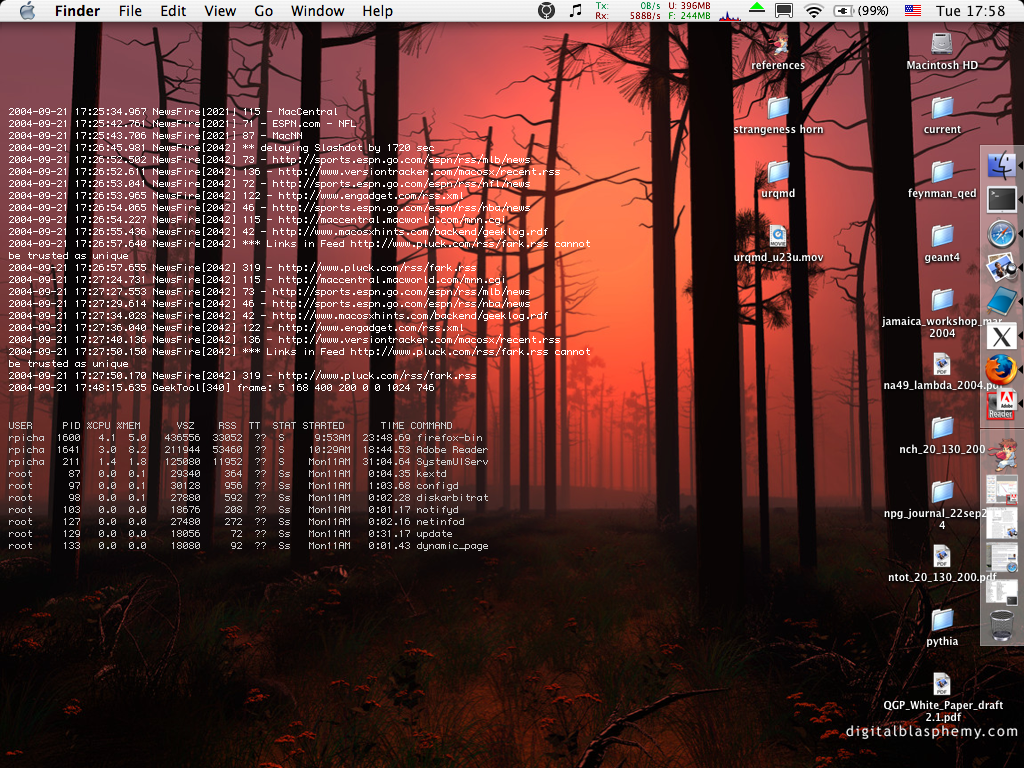Select the urqmd_u23u.mov movie file
The width and height of the screenshot is (1024, 768).
pos(778,236)
